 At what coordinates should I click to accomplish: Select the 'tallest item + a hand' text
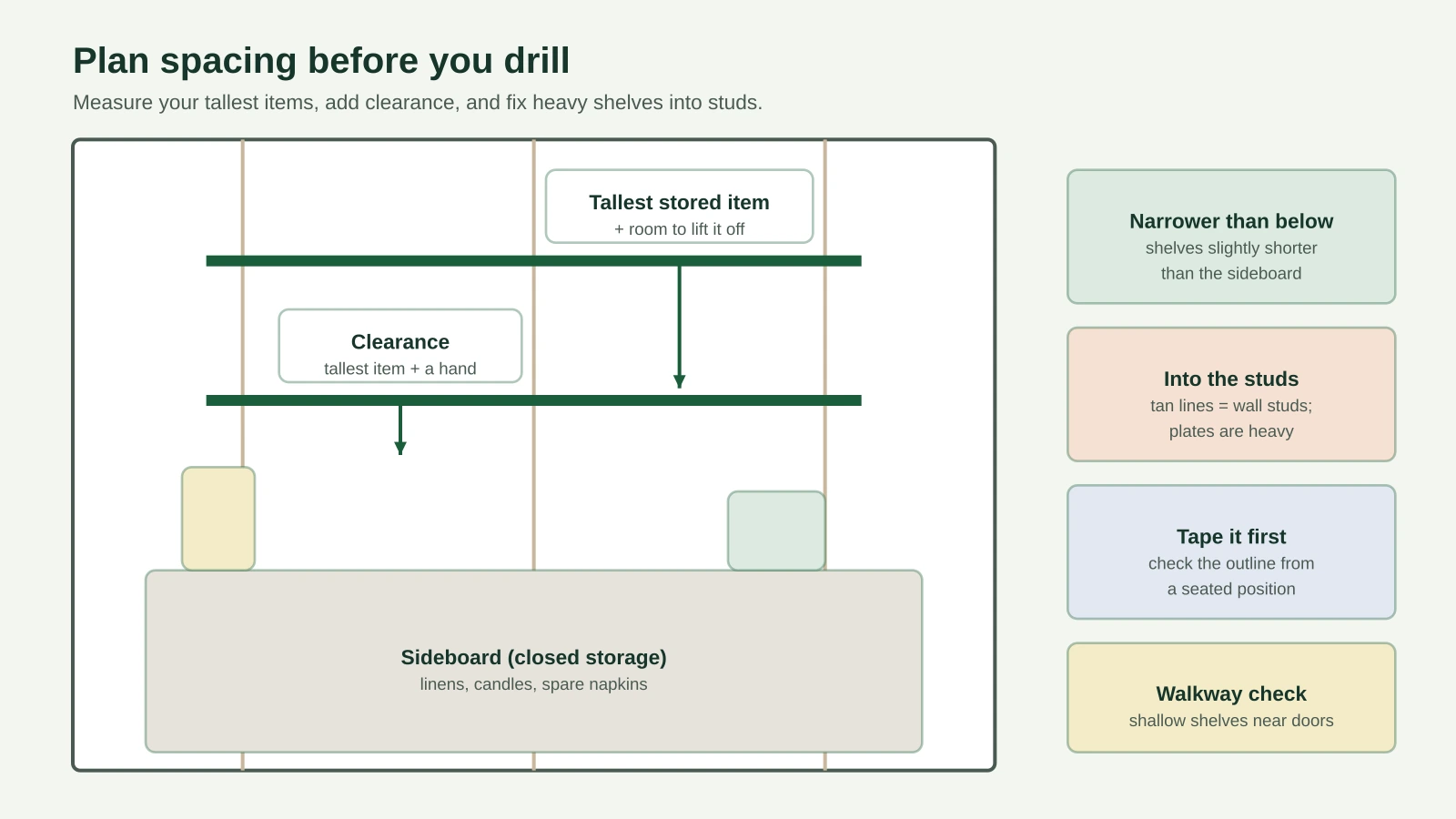(x=400, y=369)
